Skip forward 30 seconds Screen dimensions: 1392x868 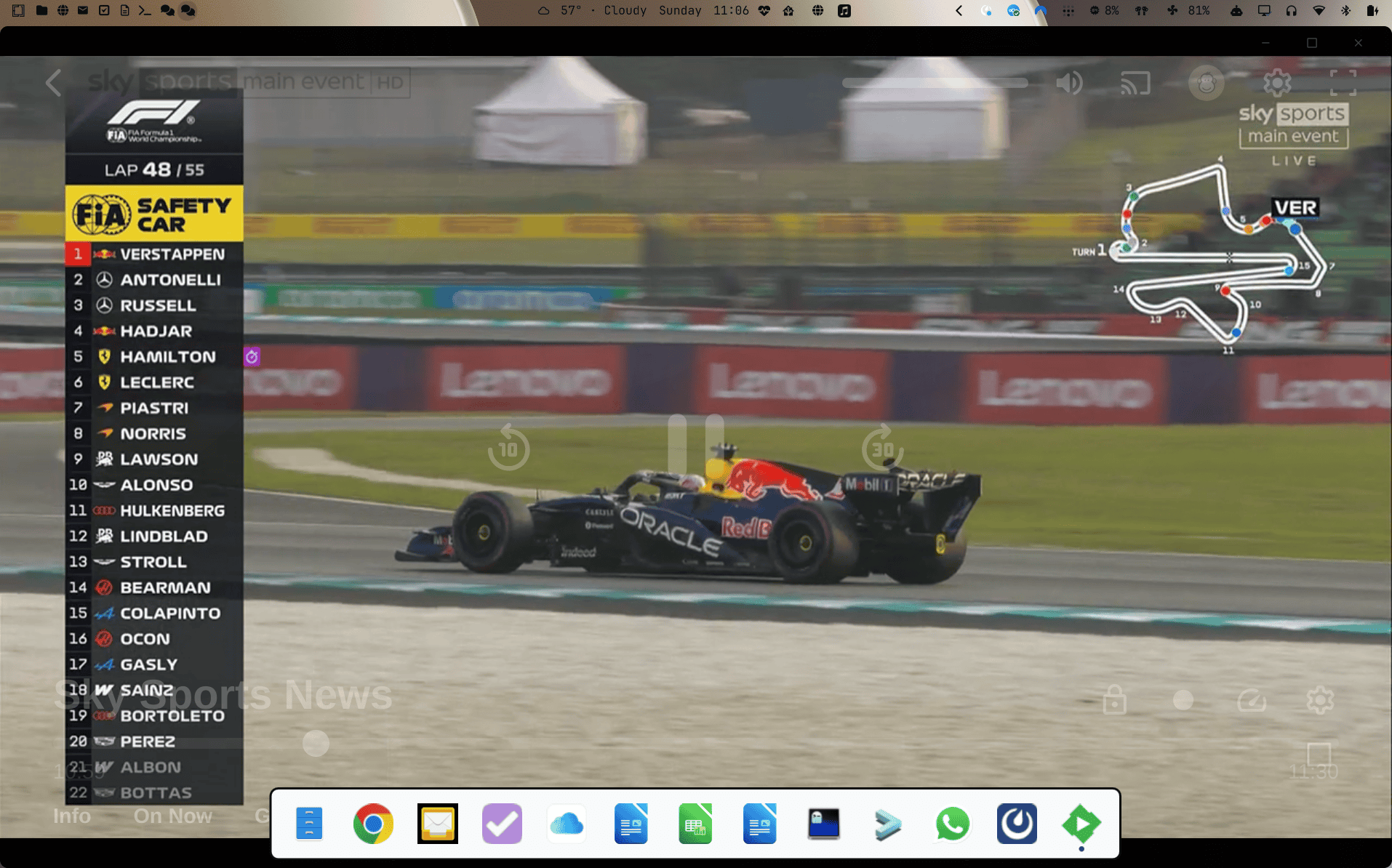[x=882, y=448]
